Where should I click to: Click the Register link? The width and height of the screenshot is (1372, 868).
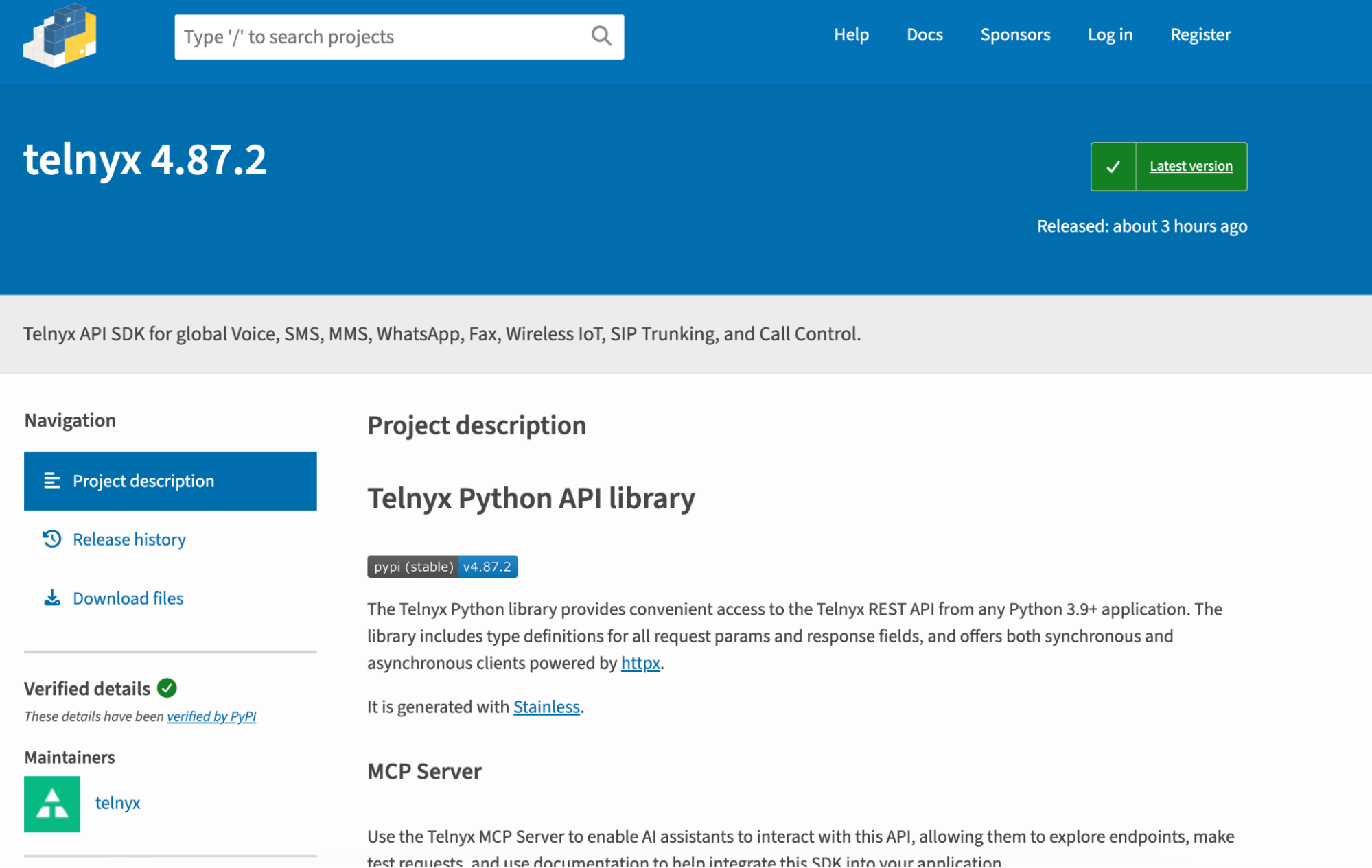1200,35
